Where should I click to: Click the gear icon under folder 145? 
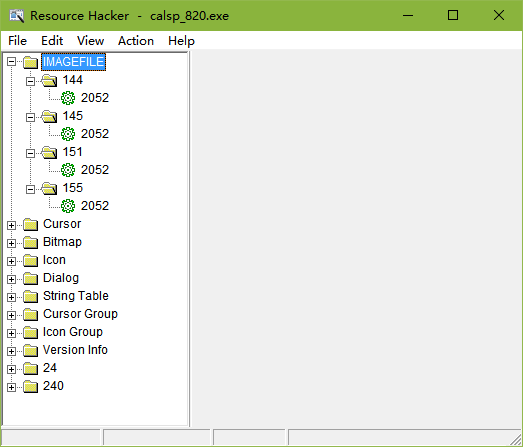coord(68,134)
